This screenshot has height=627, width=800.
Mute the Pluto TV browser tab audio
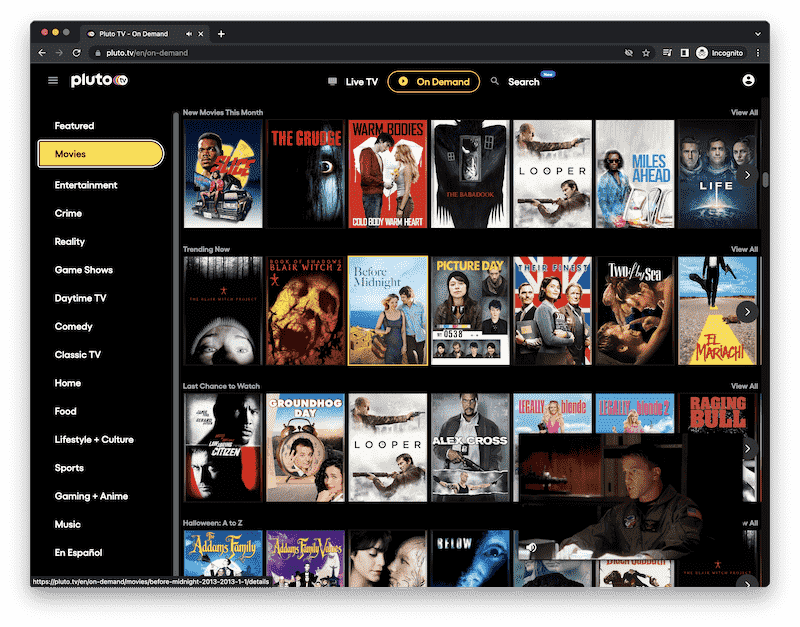pos(189,34)
